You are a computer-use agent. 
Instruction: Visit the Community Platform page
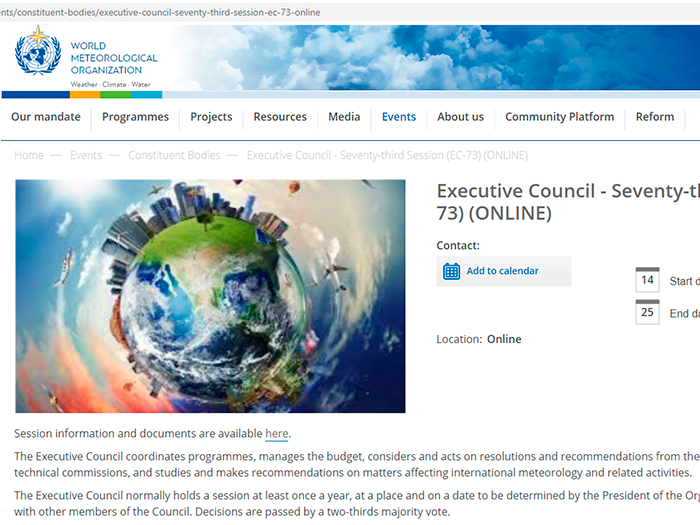tap(559, 117)
